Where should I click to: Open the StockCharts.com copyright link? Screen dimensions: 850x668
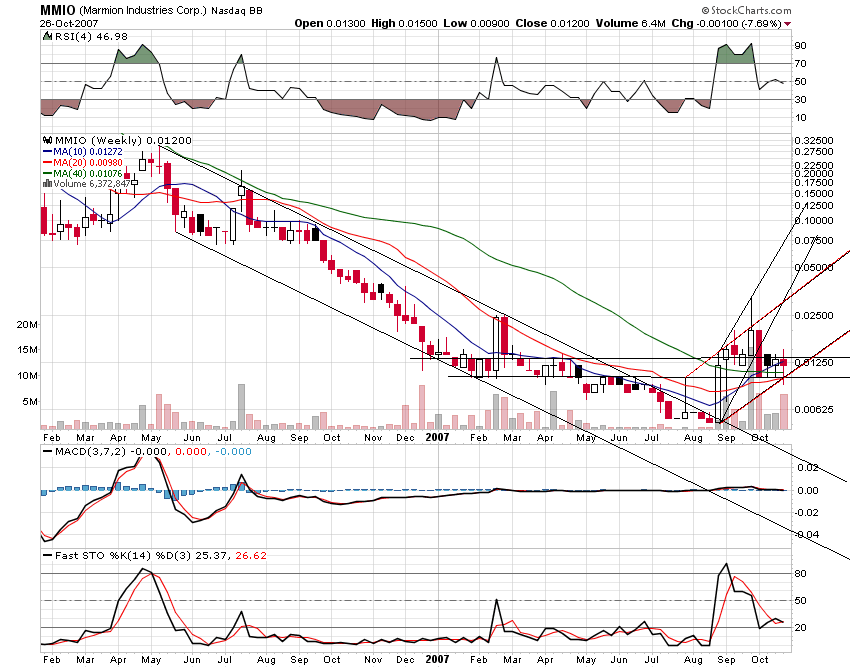click(x=746, y=10)
